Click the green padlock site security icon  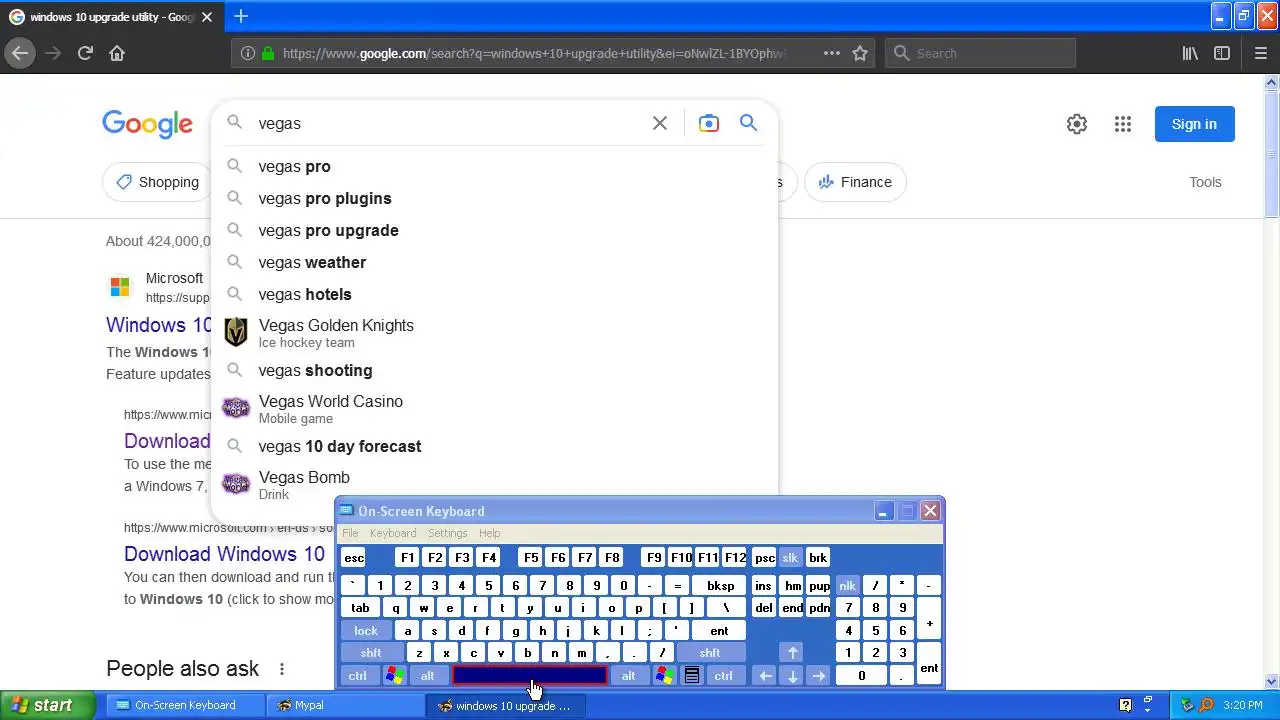click(268, 53)
